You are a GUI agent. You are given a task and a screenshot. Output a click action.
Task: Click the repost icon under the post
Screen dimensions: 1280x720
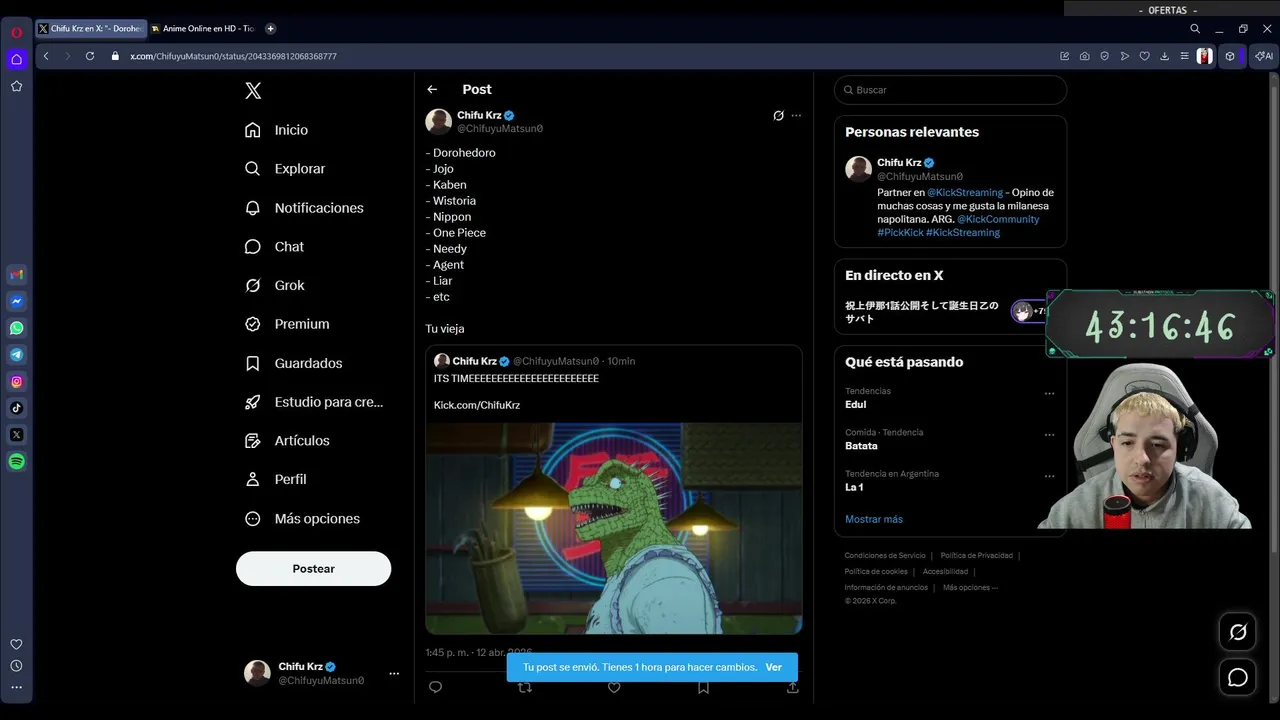pyautogui.click(x=525, y=687)
